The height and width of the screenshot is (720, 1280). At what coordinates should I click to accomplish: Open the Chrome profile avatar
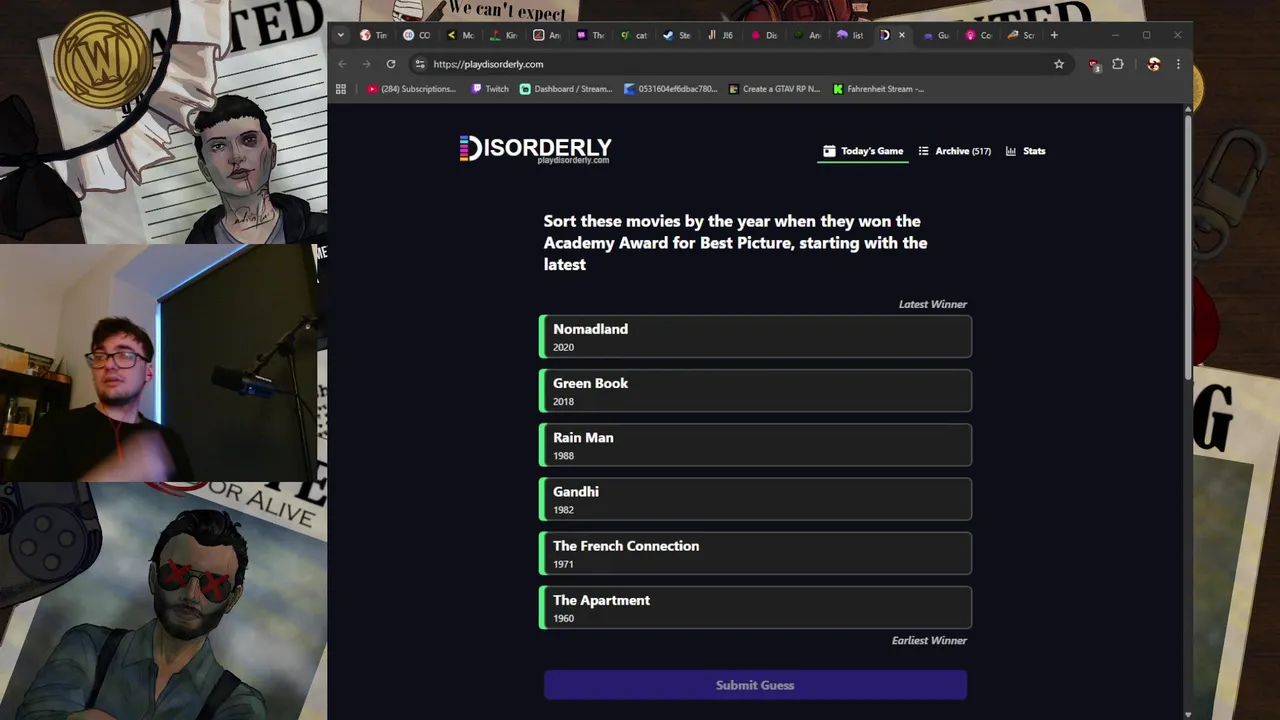(1154, 64)
